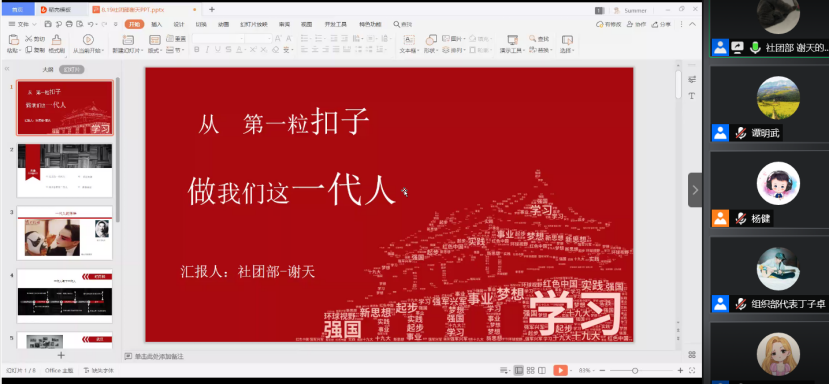Switch to the 设计 ribbon tab
Viewport: 829px width, 384px height.
tap(179, 24)
